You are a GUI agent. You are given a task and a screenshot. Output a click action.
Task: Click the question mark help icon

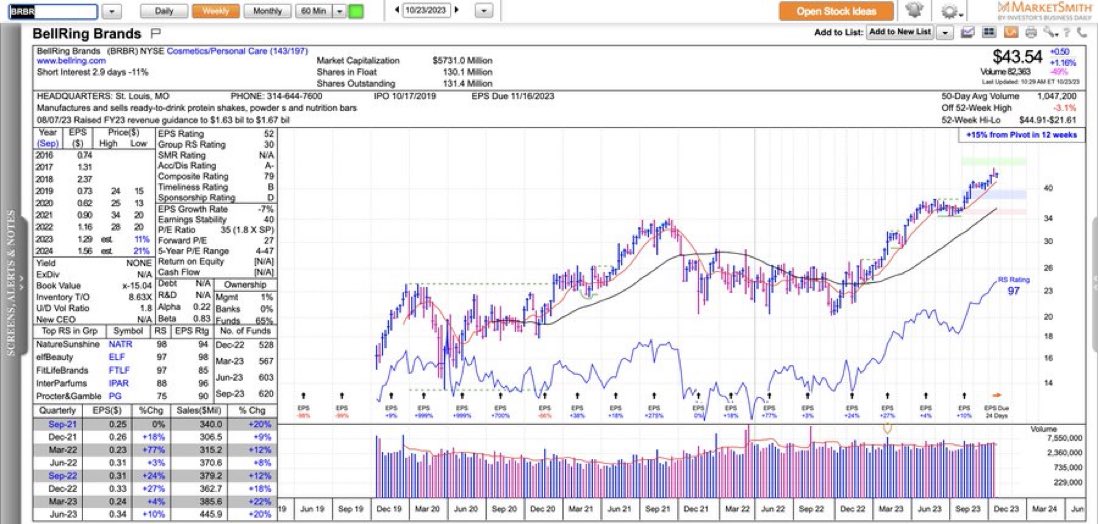(x=1067, y=32)
